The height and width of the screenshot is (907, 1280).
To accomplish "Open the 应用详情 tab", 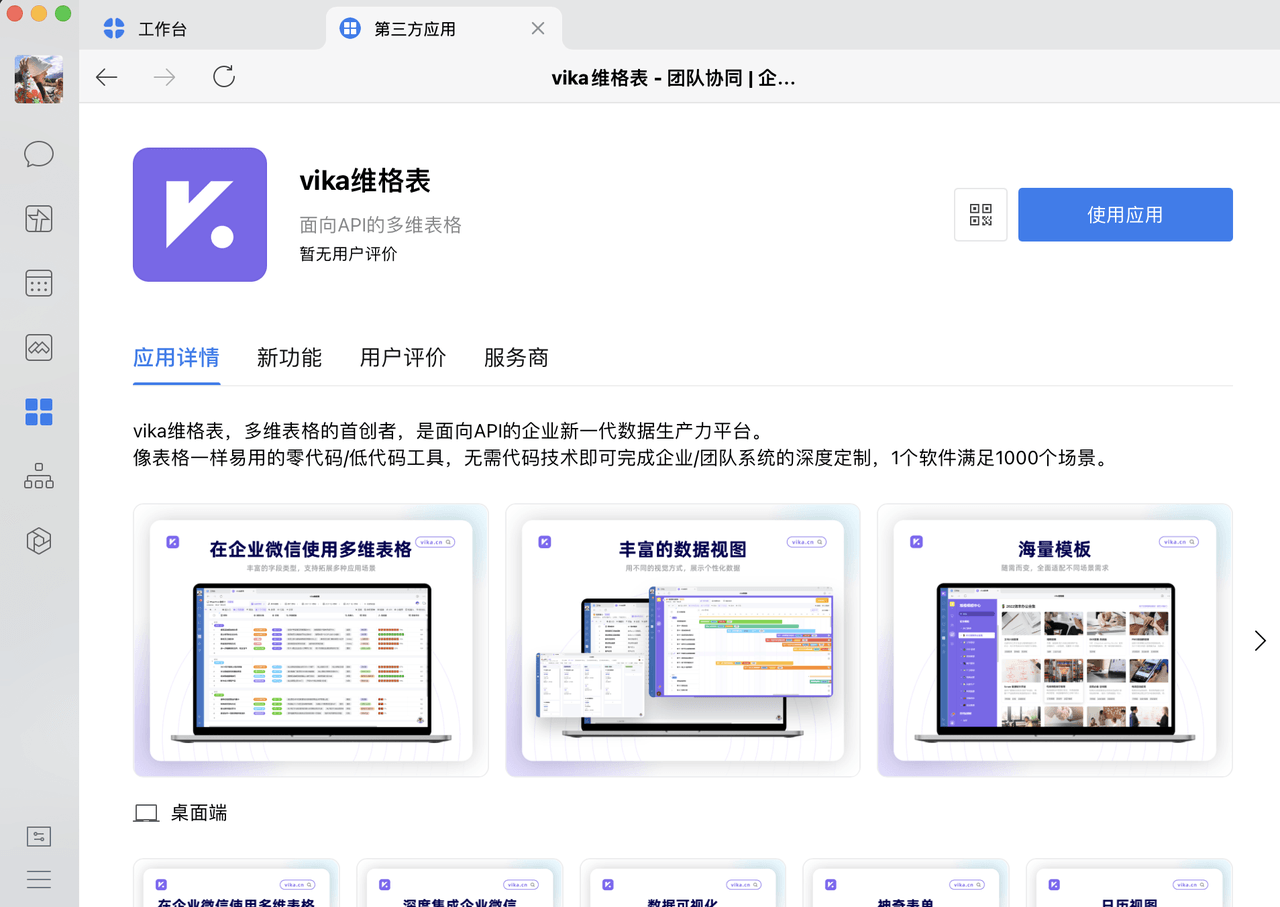I will pos(176,358).
